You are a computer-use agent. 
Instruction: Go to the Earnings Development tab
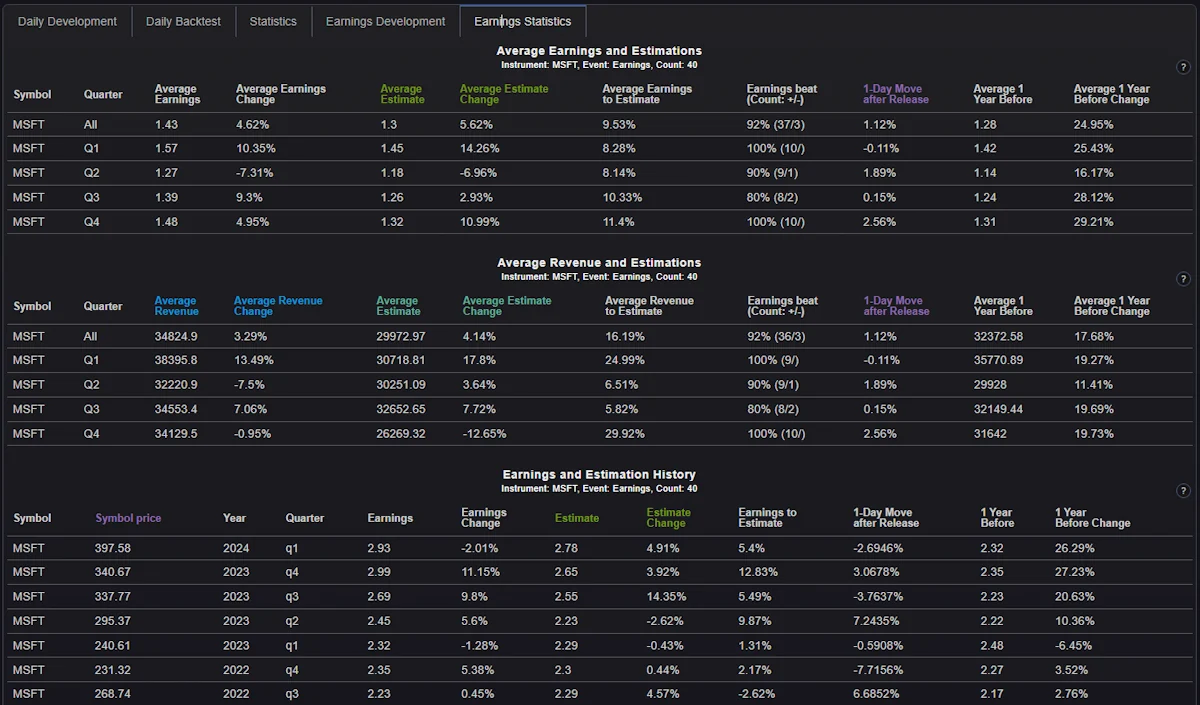[x=385, y=21]
